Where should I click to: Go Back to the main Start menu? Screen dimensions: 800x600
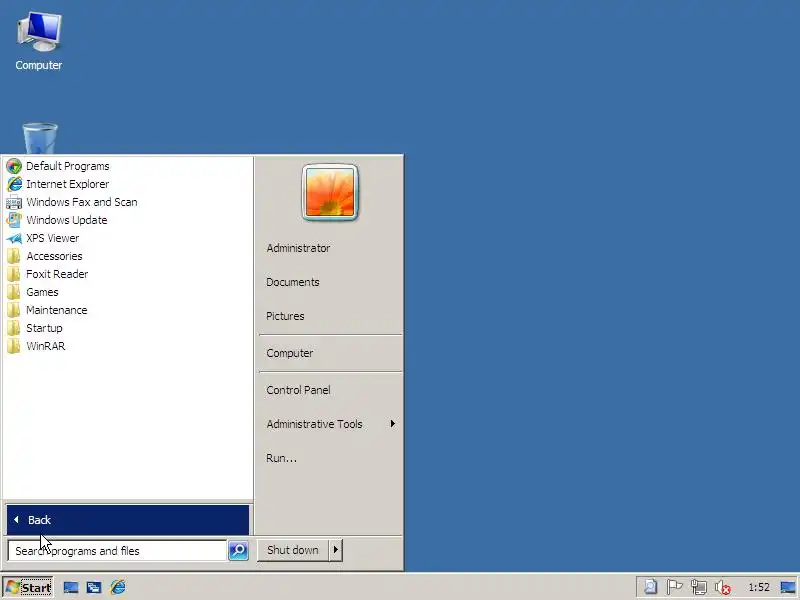coord(128,520)
